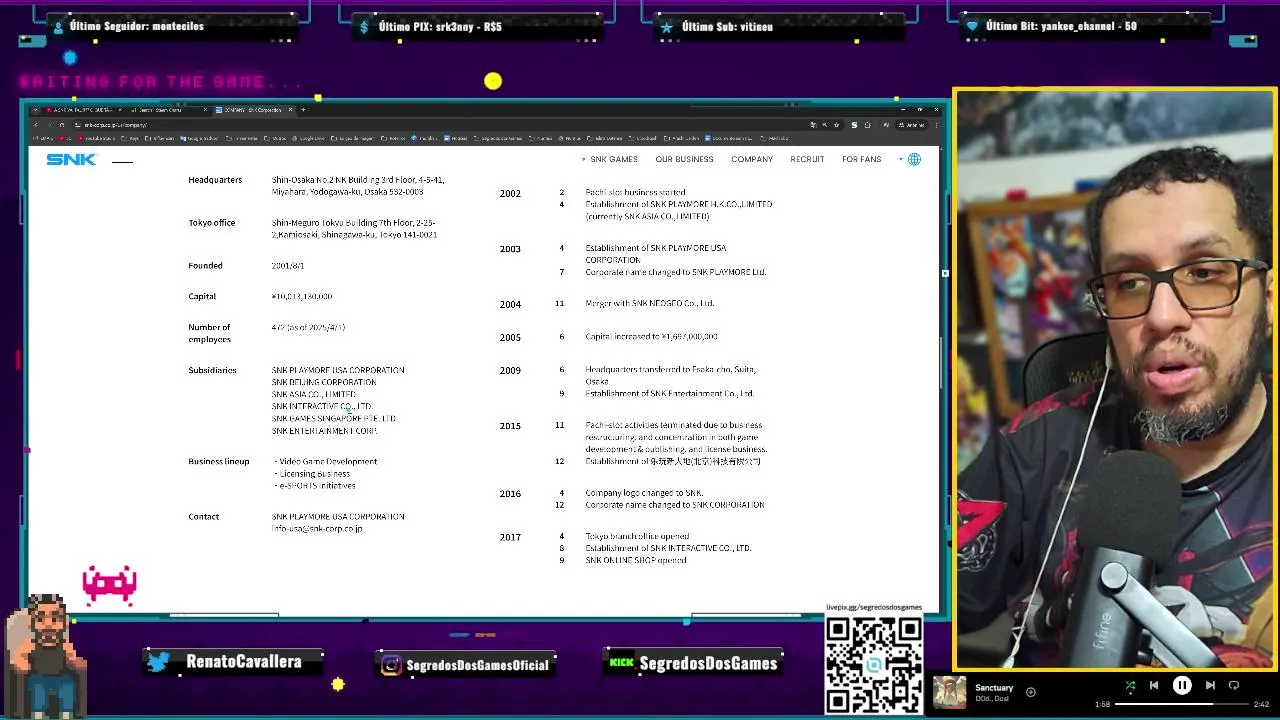Click the 2002 Pachi-slot business started entry
The width and height of the screenshot is (1280, 720).
(x=635, y=192)
